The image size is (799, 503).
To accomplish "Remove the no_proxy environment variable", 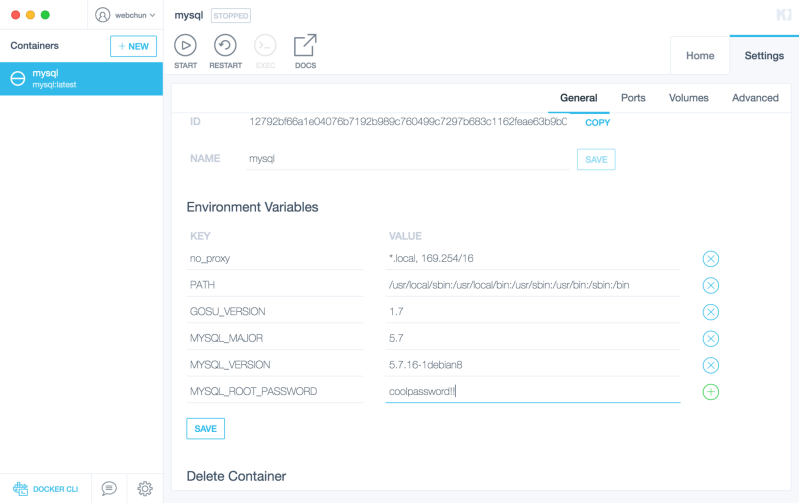I will [710, 259].
